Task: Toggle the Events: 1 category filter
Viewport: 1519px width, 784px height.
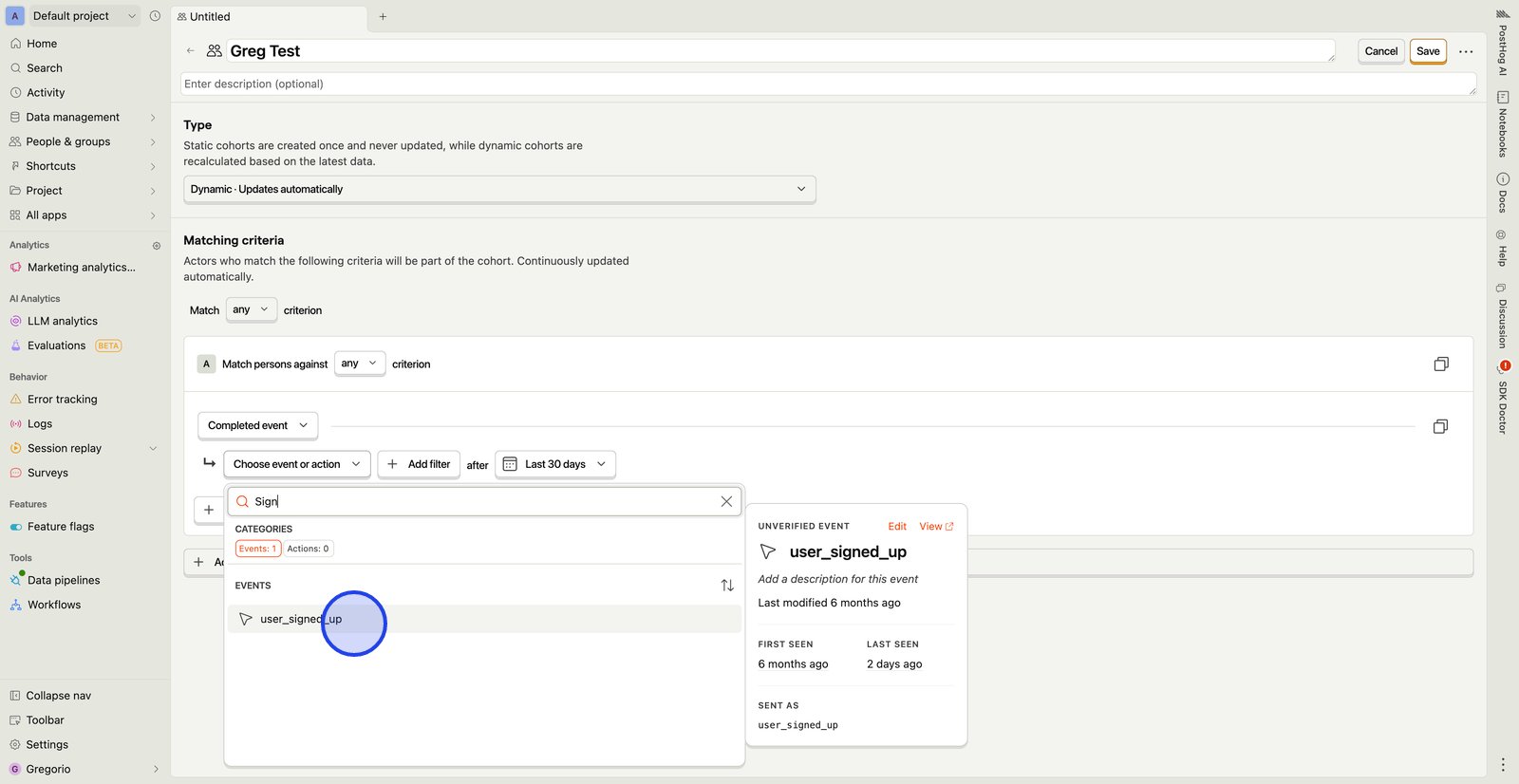Action: point(257,549)
